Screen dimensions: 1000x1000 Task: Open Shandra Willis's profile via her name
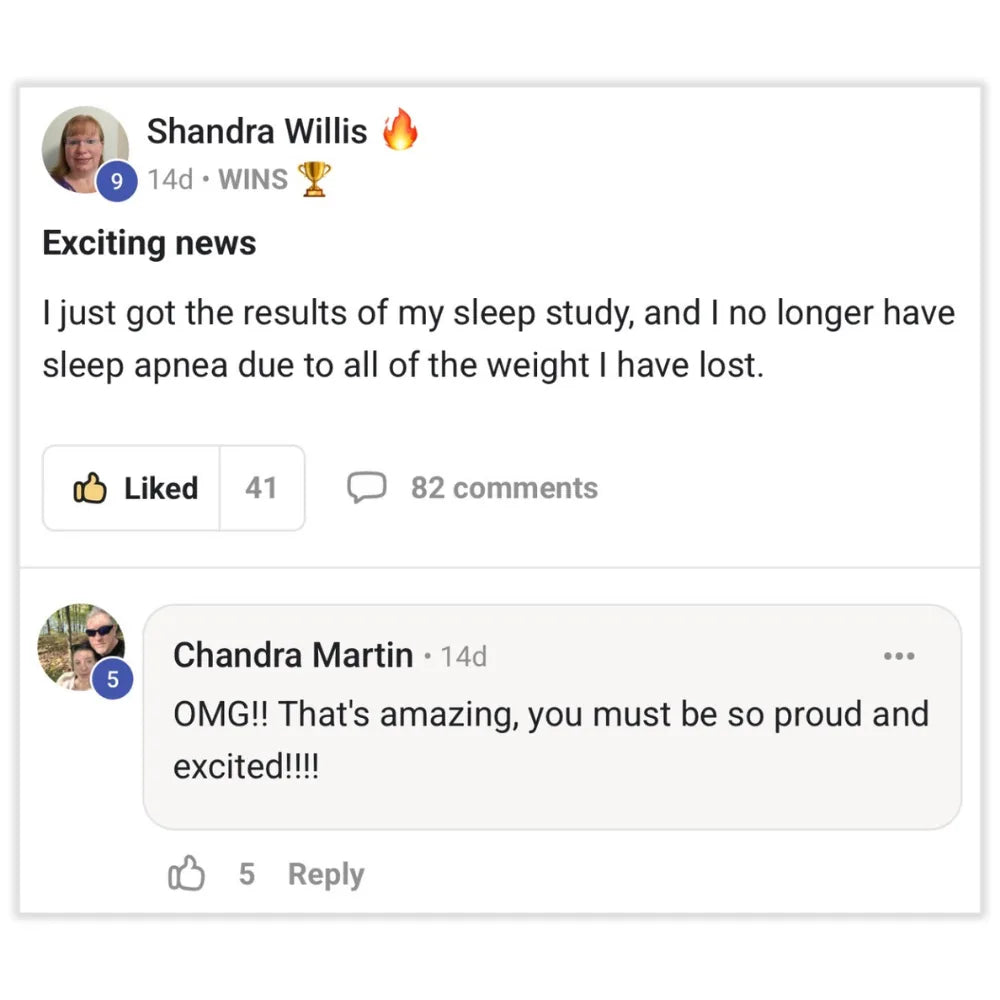click(257, 131)
